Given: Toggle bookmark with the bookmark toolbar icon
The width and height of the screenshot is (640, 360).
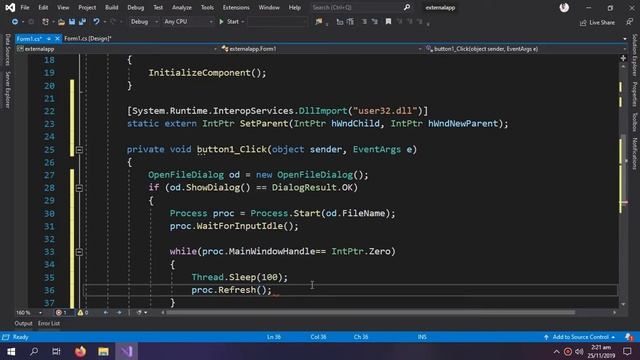Looking at the screenshot, I should (x=388, y=22).
